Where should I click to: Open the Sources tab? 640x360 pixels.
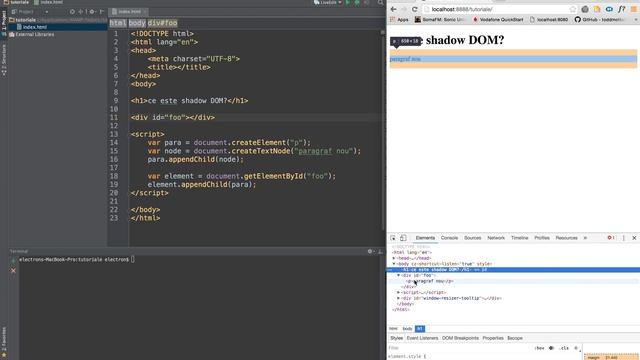point(473,238)
